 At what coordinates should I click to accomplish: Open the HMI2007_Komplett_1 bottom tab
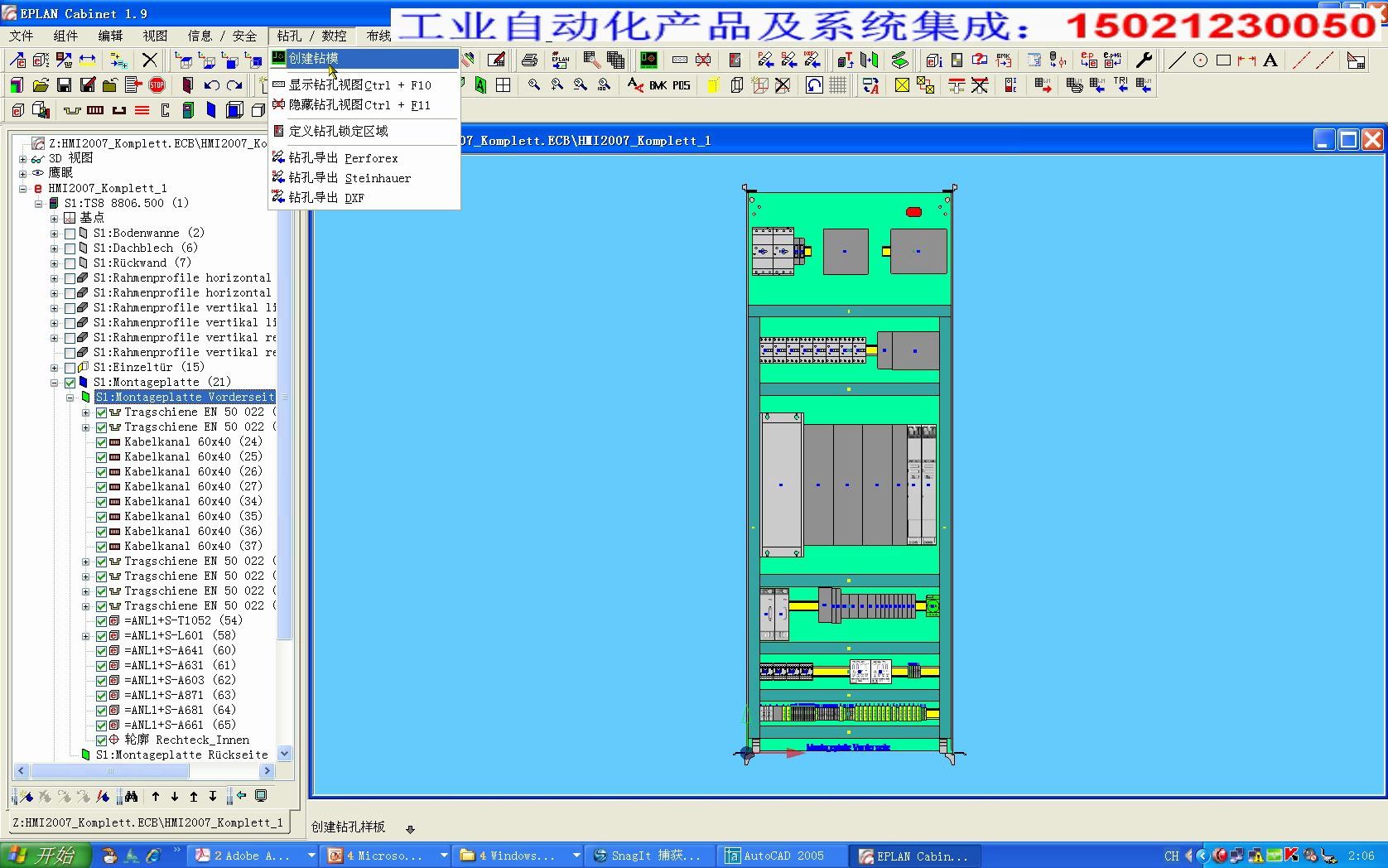[x=148, y=822]
